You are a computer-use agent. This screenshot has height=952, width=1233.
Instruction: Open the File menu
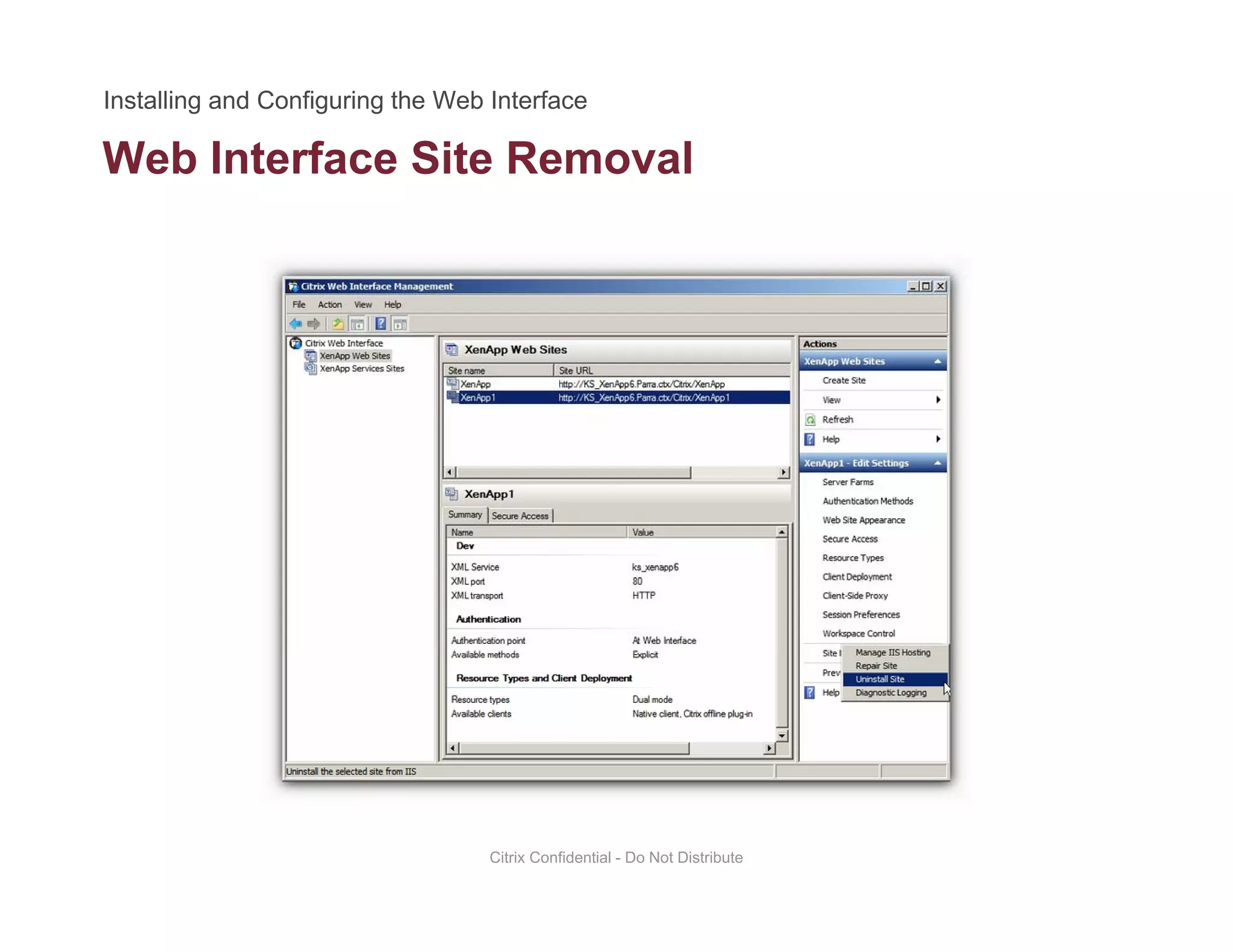(299, 304)
